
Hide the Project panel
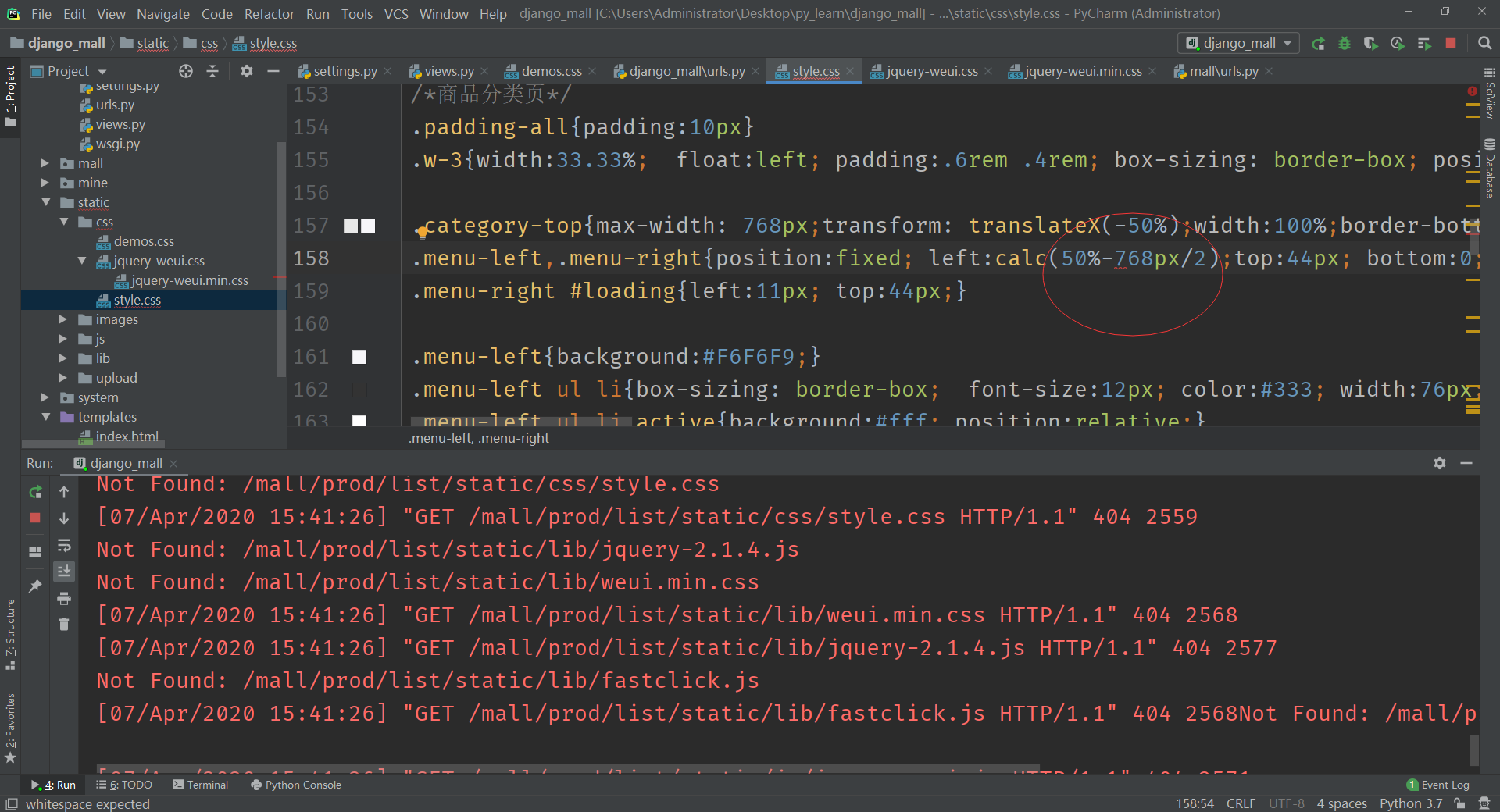(273, 71)
